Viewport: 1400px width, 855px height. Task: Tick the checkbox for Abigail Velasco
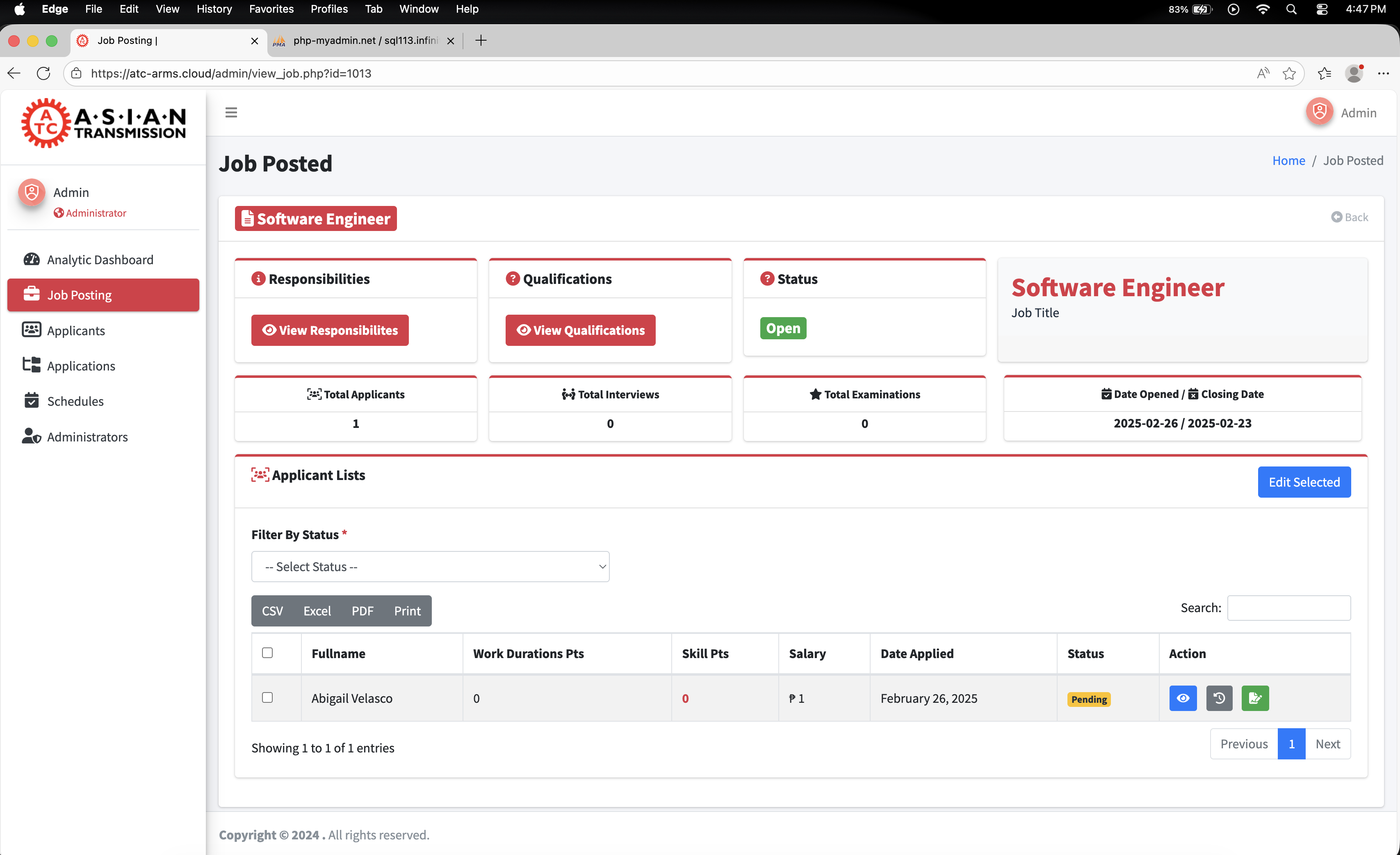pos(267,697)
